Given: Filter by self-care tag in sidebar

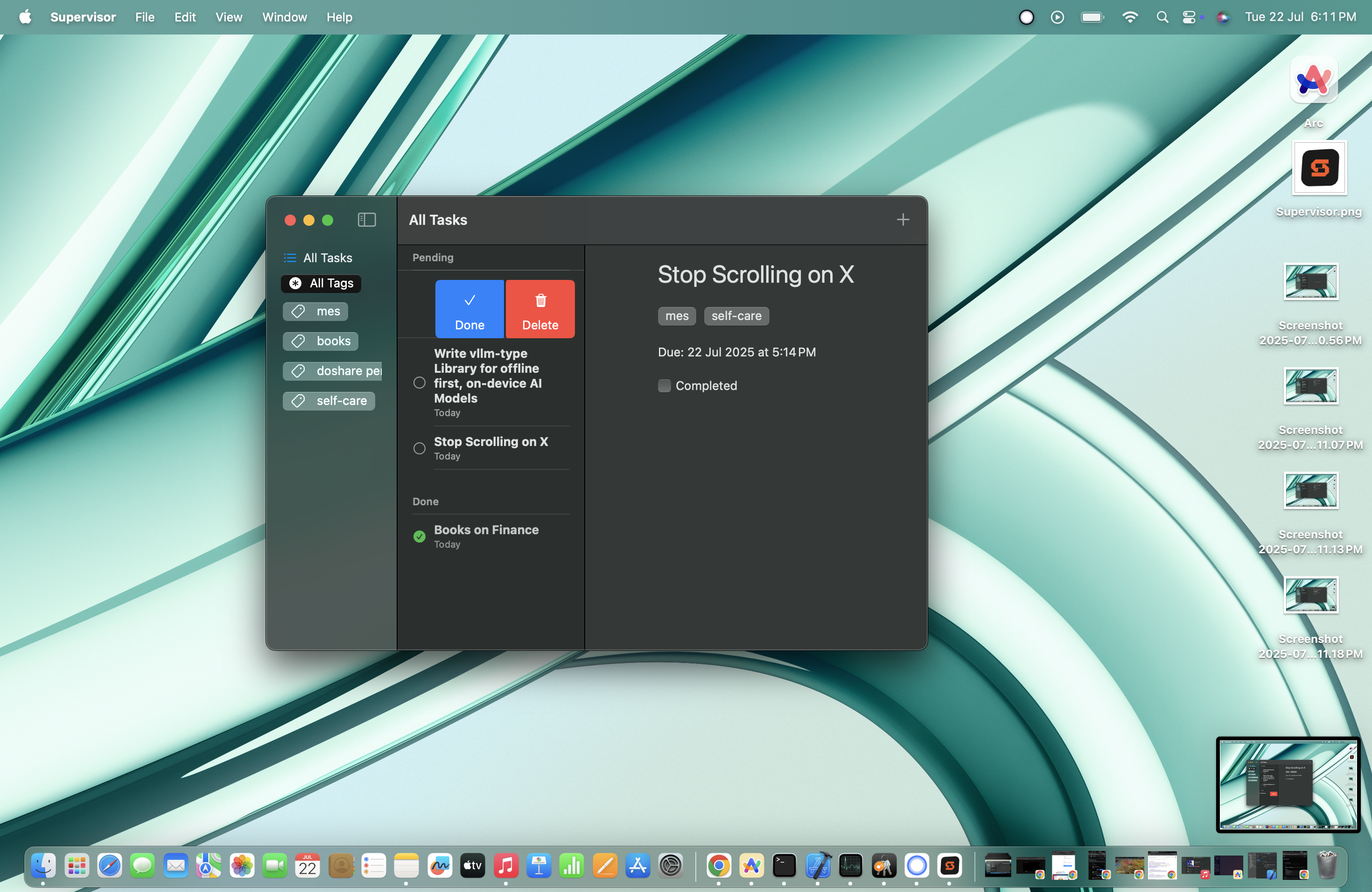Looking at the screenshot, I should tap(329, 400).
